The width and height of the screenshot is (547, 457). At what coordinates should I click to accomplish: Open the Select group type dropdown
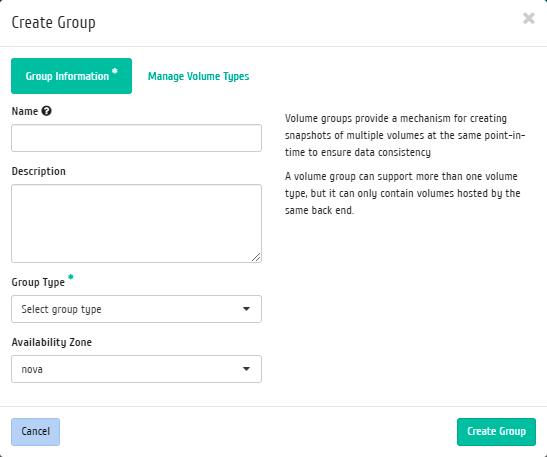tap(136, 309)
